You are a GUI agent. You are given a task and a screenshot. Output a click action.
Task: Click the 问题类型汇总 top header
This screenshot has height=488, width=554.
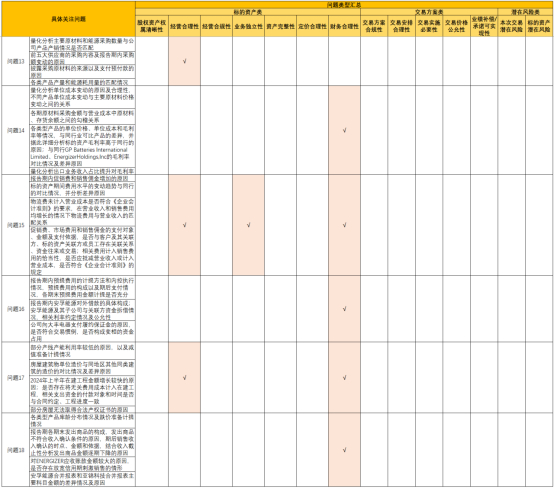coord(344,5)
